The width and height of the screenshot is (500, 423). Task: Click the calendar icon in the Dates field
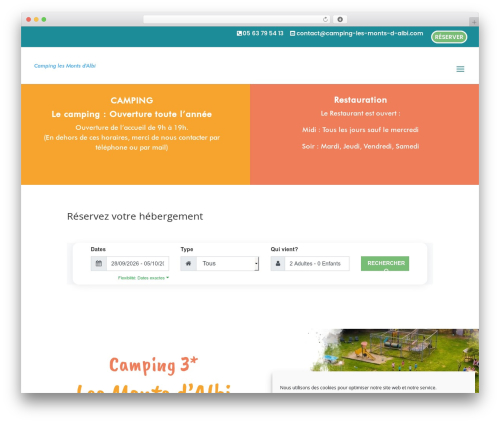[99, 263]
